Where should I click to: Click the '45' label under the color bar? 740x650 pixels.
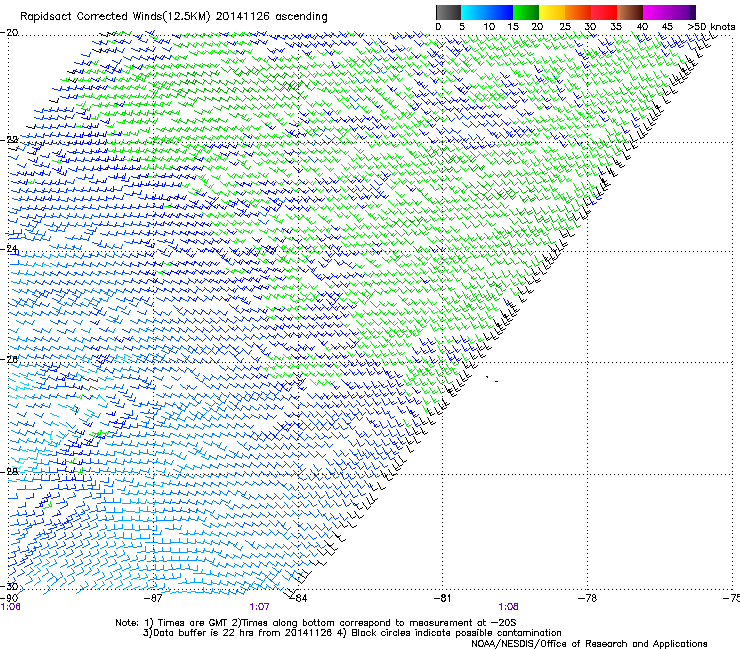(667, 27)
